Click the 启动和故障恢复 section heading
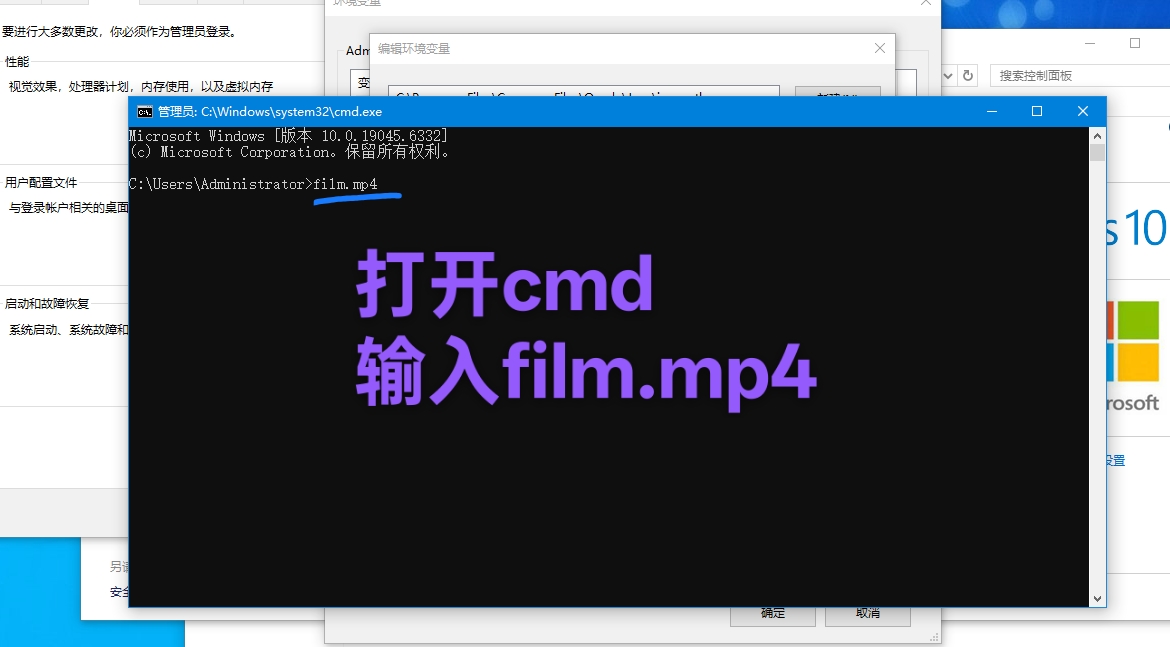Viewport: 1170px width, 647px height. [x=47, y=304]
